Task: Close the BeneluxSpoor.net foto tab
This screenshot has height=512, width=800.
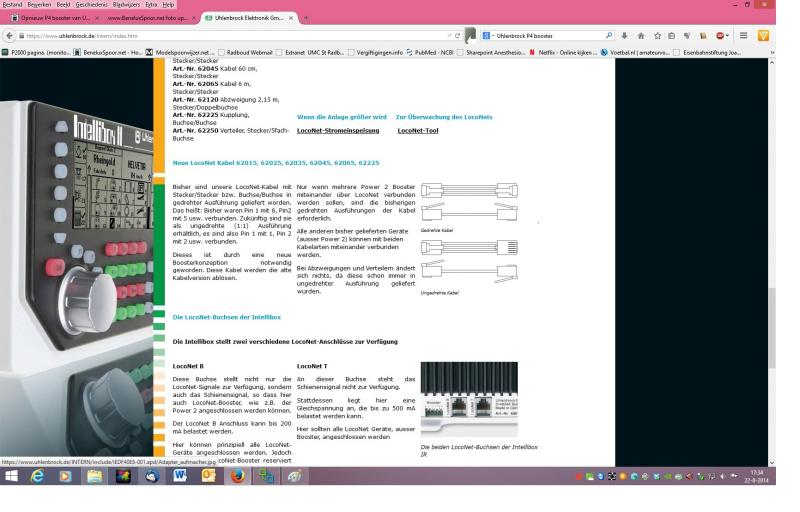Action: tap(194, 18)
